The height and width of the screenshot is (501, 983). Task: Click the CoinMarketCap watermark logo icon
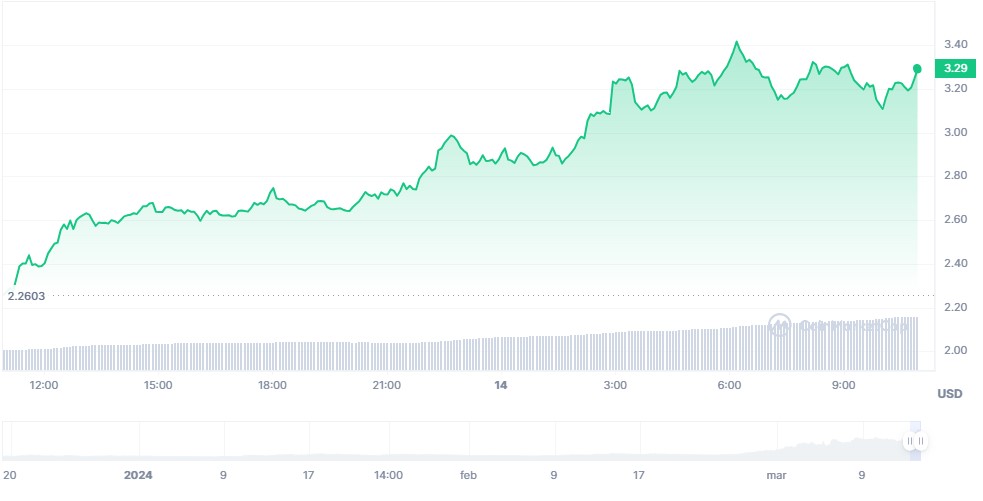click(779, 325)
